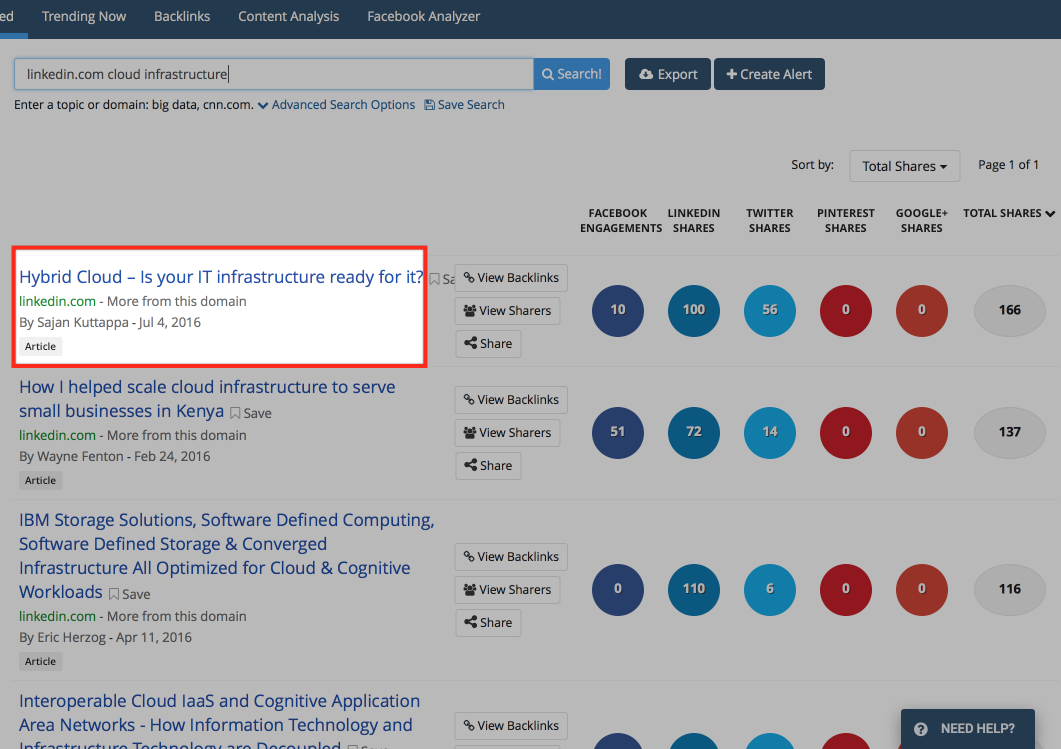Screen dimensions: 1061x749
Task: Share the Kenya article by Wayne Fenton
Action: pyautogui.click(x=488, y=466)
